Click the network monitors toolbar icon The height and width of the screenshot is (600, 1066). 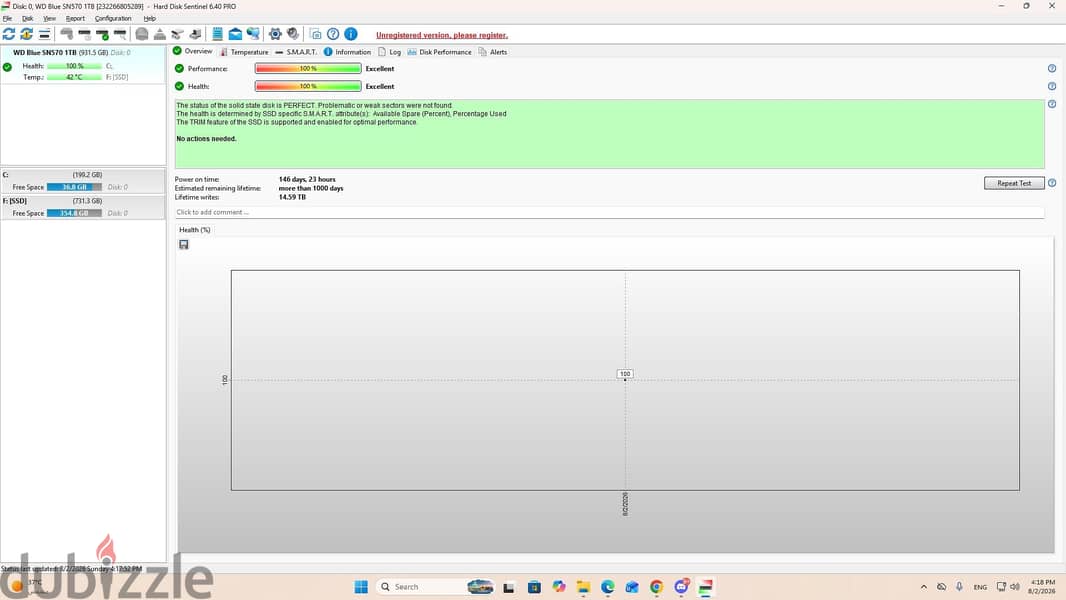[253, 34]
